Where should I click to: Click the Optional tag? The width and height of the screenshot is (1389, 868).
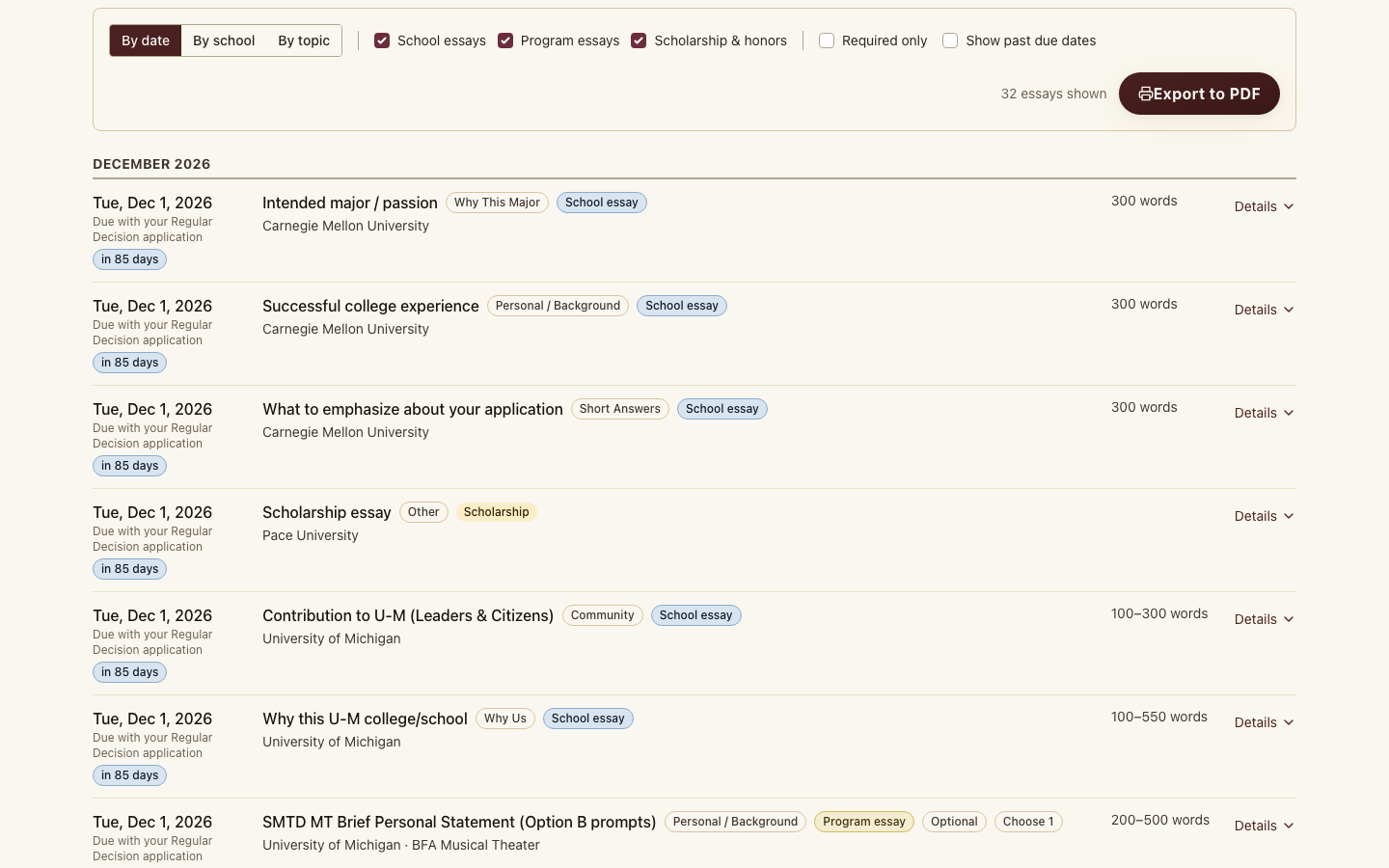954,822
